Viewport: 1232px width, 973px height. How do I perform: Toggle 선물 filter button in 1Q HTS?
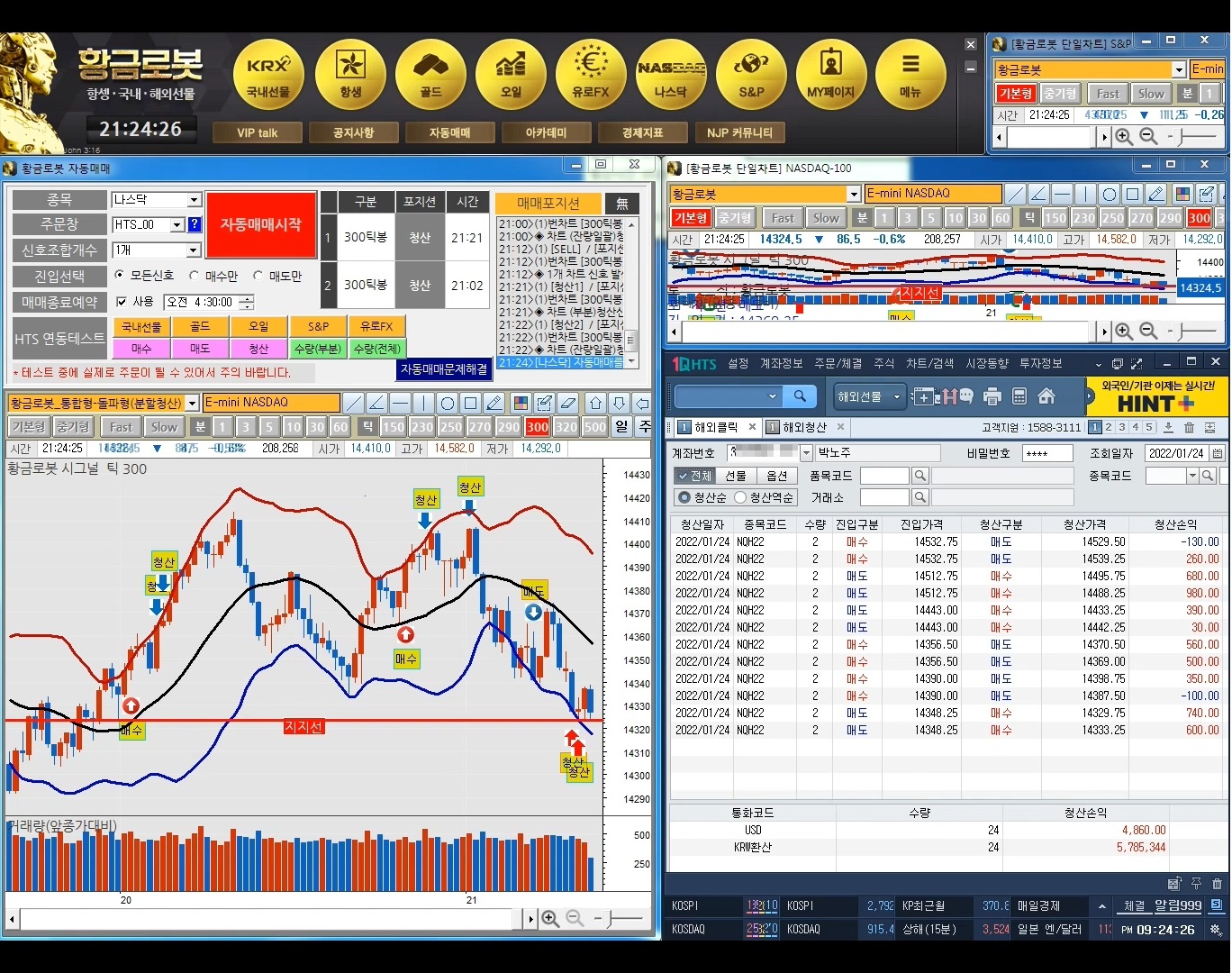coord(736,476)
